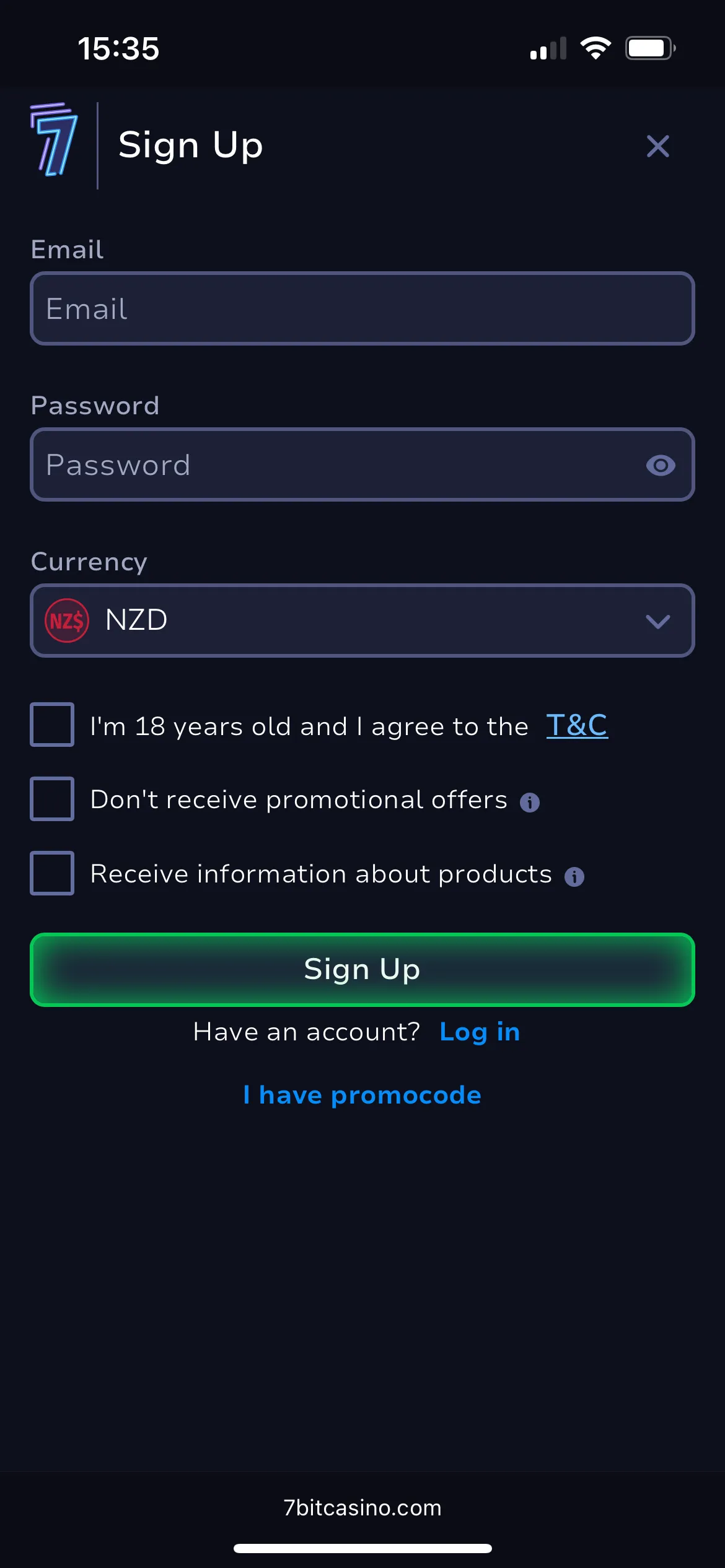Open info icon beside promotional offers

pyautogui.click(x=529, y=803)
